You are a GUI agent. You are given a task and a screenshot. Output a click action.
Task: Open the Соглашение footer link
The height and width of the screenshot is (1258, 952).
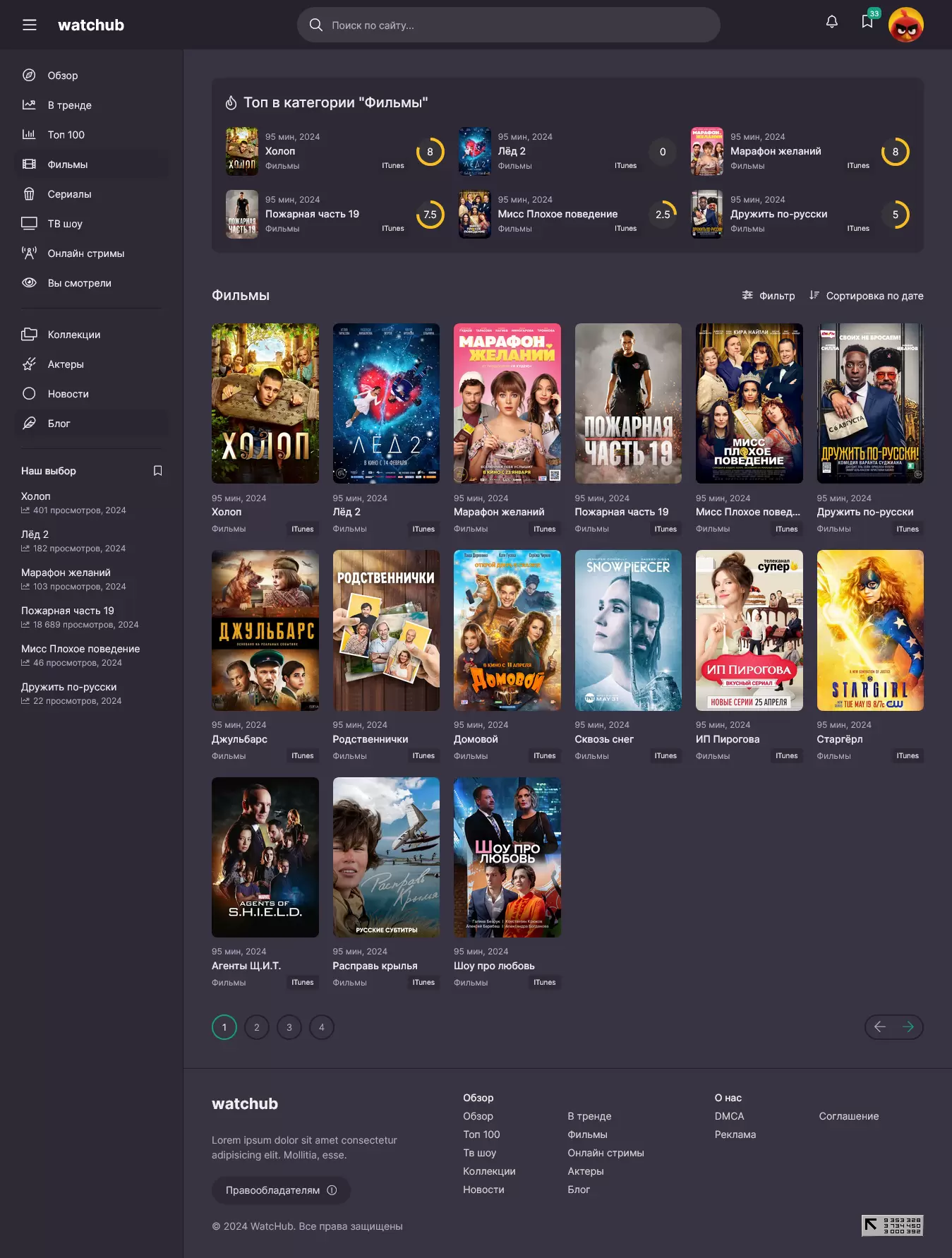[849, 1116]
